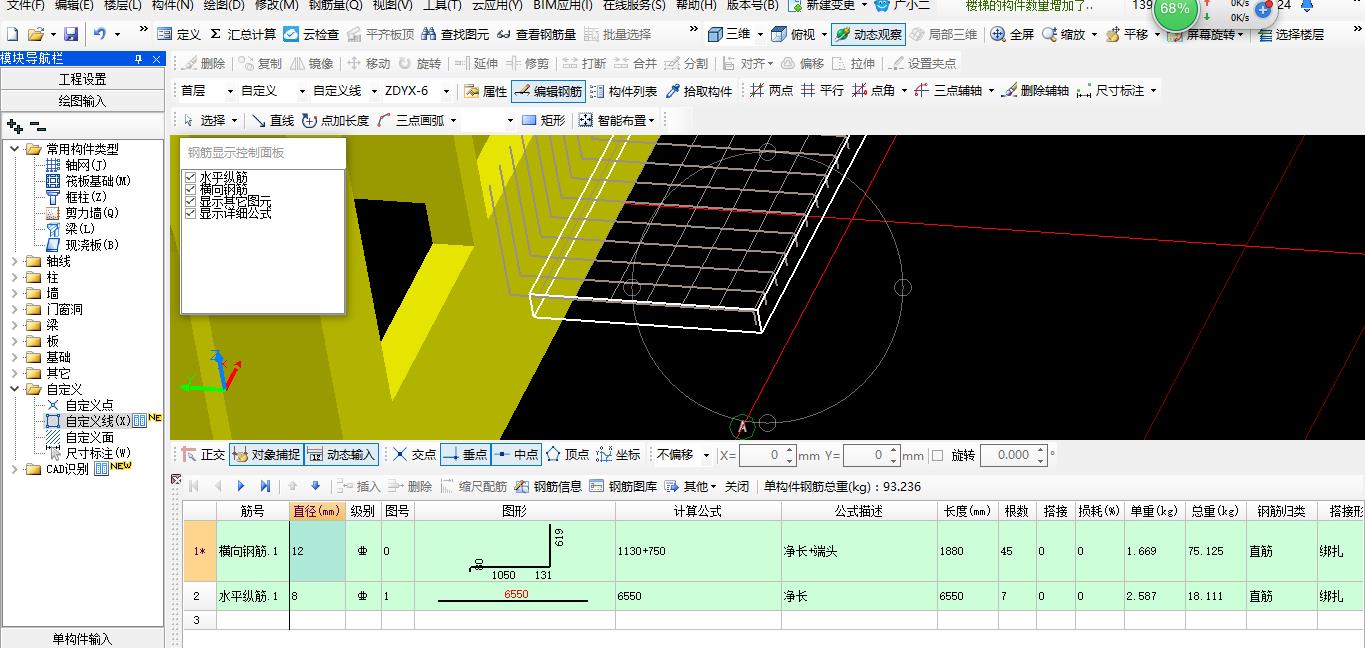Select the 平行 parallel axis tool

[x=821, y=91]
